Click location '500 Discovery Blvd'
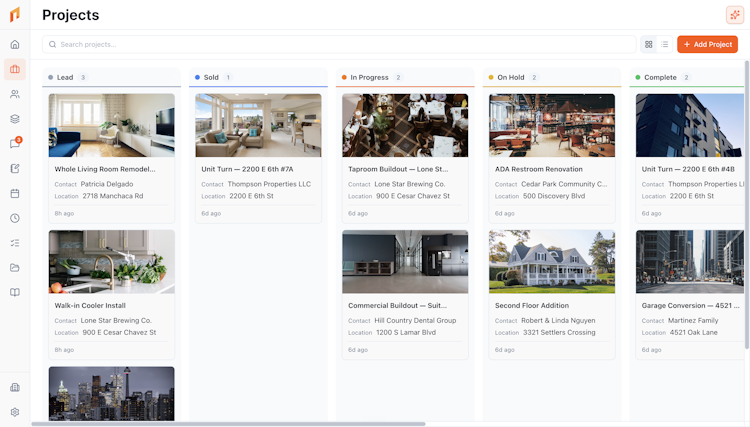750x427 pixels. click(554, 196)
